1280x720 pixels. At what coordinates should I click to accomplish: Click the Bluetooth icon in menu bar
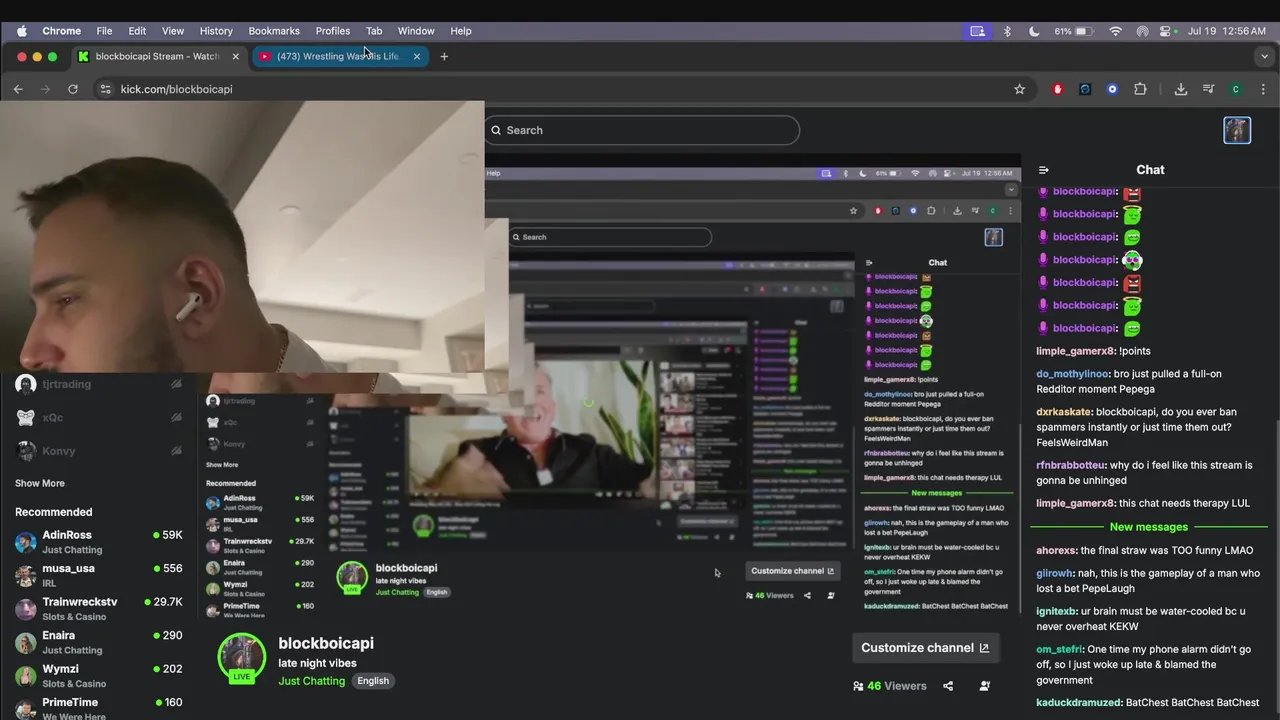(x=1007, y=31)
